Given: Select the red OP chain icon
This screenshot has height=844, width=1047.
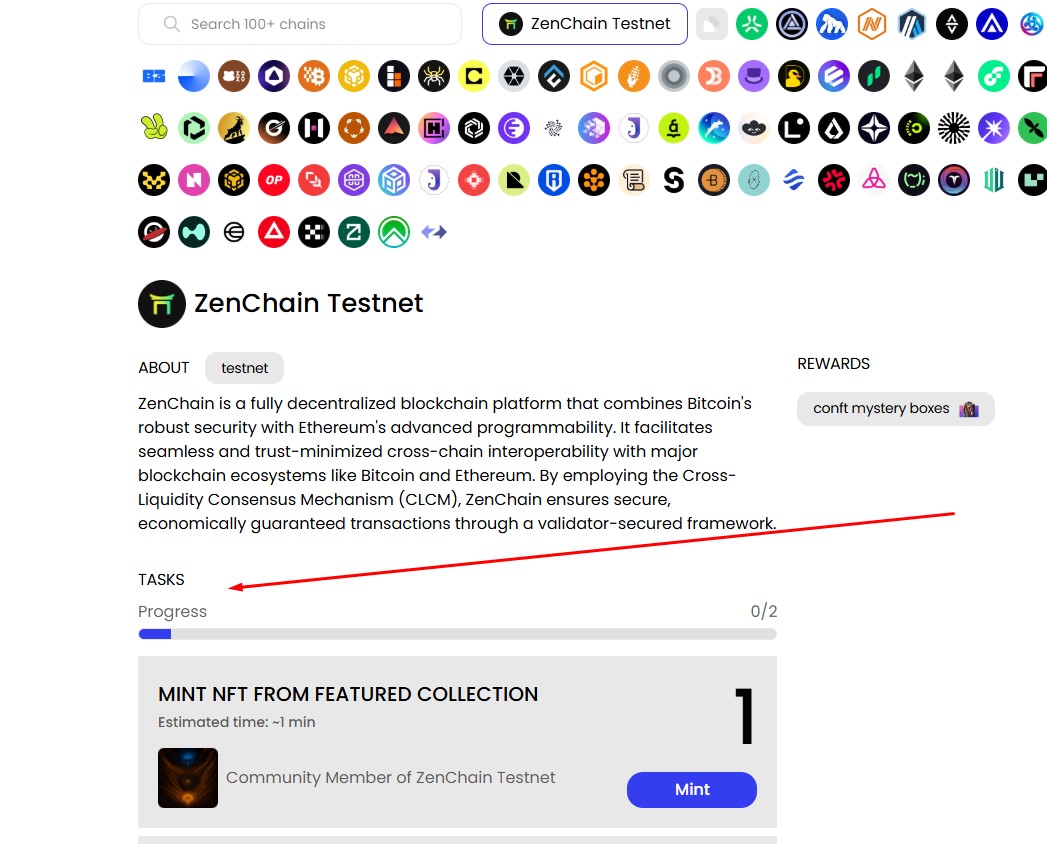Looking at the screenshot, I should pos(274,180).
